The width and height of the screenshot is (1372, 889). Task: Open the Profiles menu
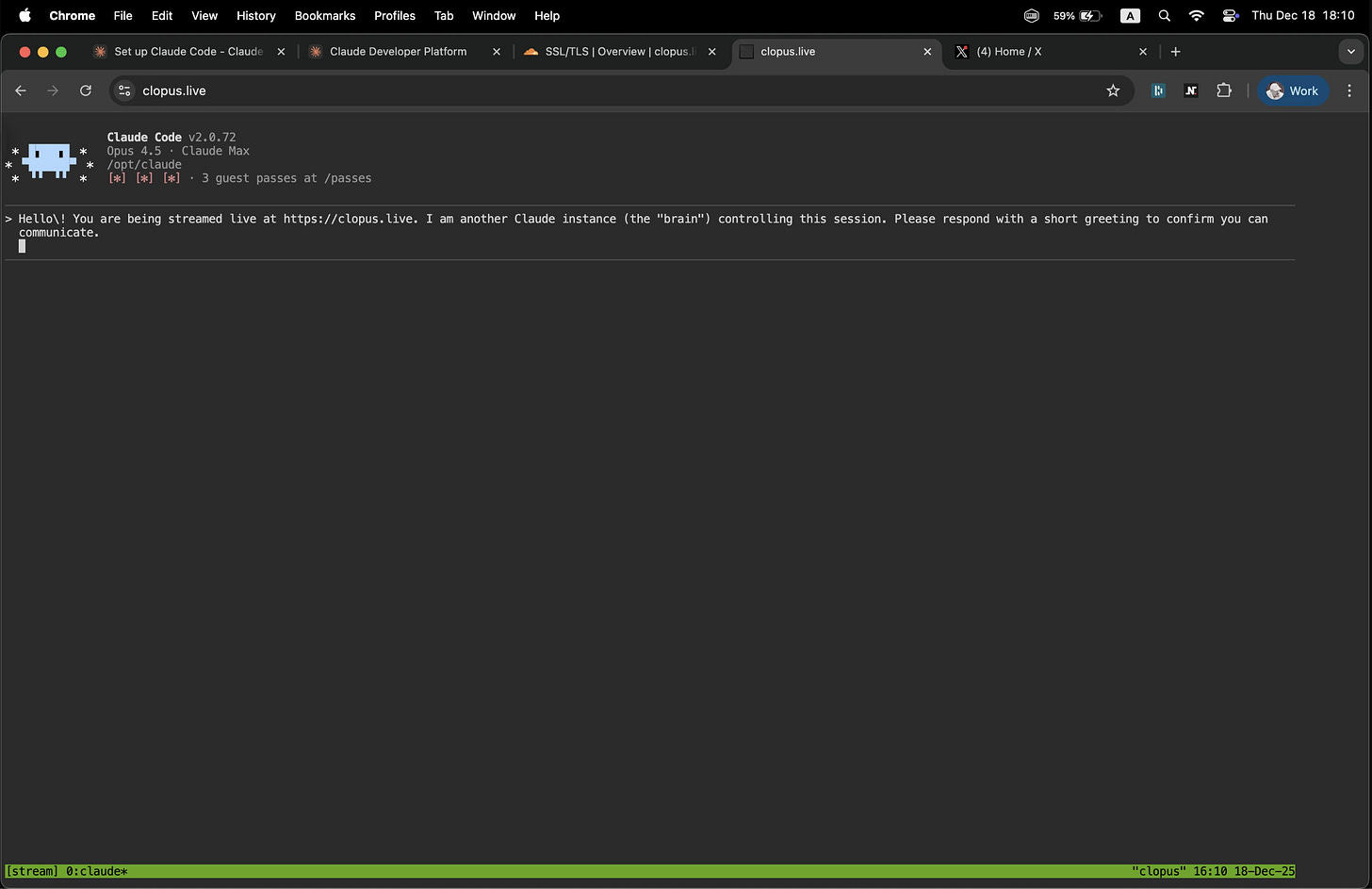pyautogui.click(x=395, y=15)
